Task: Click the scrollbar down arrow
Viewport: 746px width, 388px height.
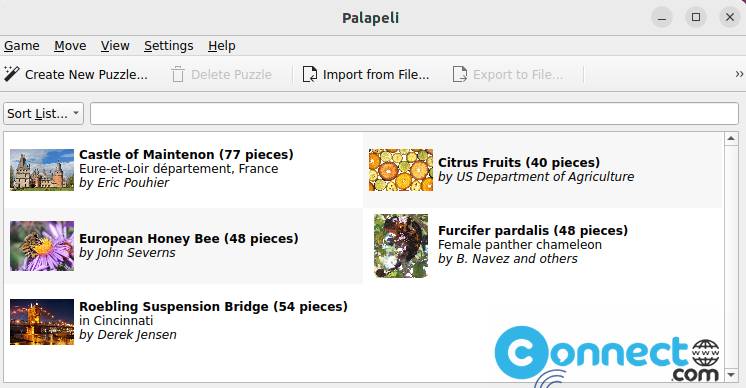Action: tap(731, 375)
